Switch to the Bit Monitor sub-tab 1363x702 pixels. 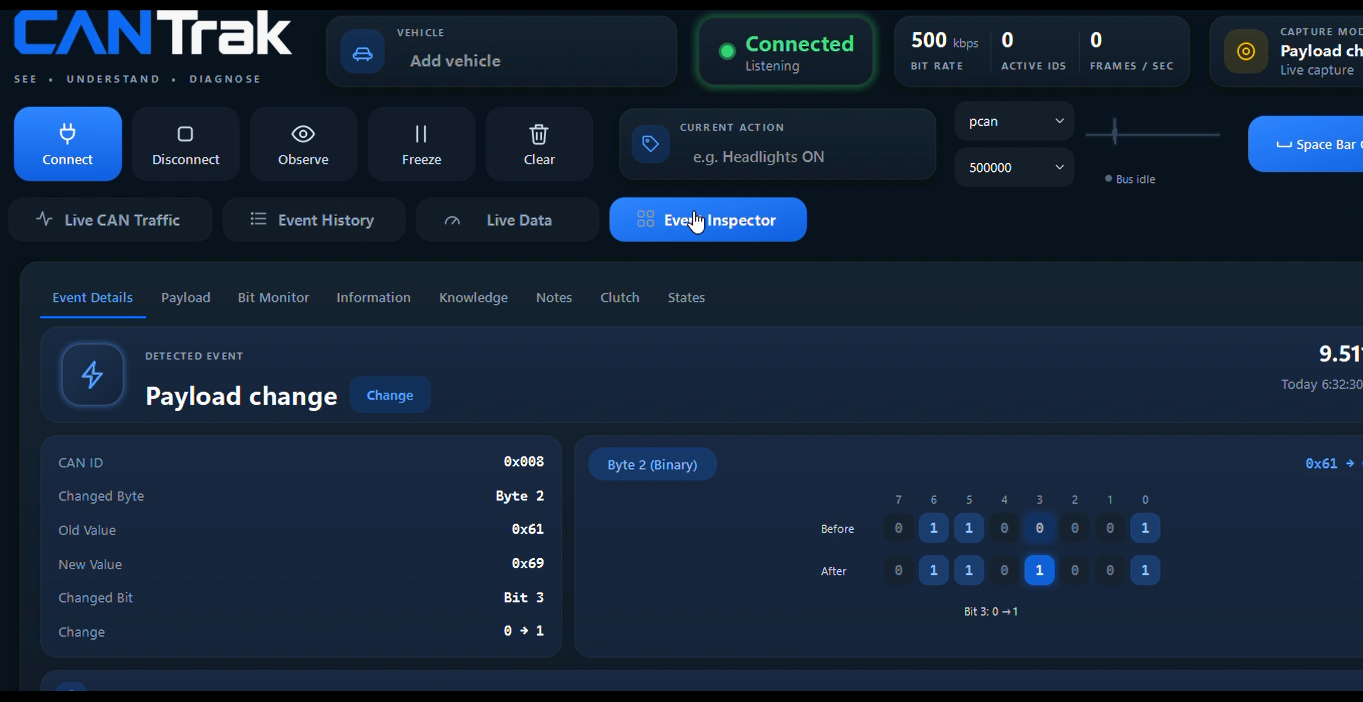pos(273,297)
